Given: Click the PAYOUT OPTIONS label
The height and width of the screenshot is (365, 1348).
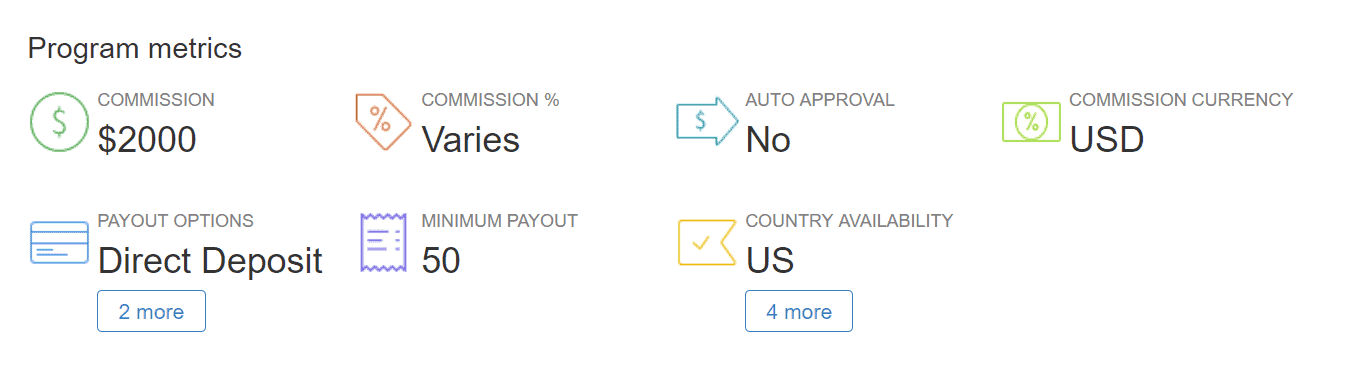Looking at the screenshot, I should (x=176, y=221).
